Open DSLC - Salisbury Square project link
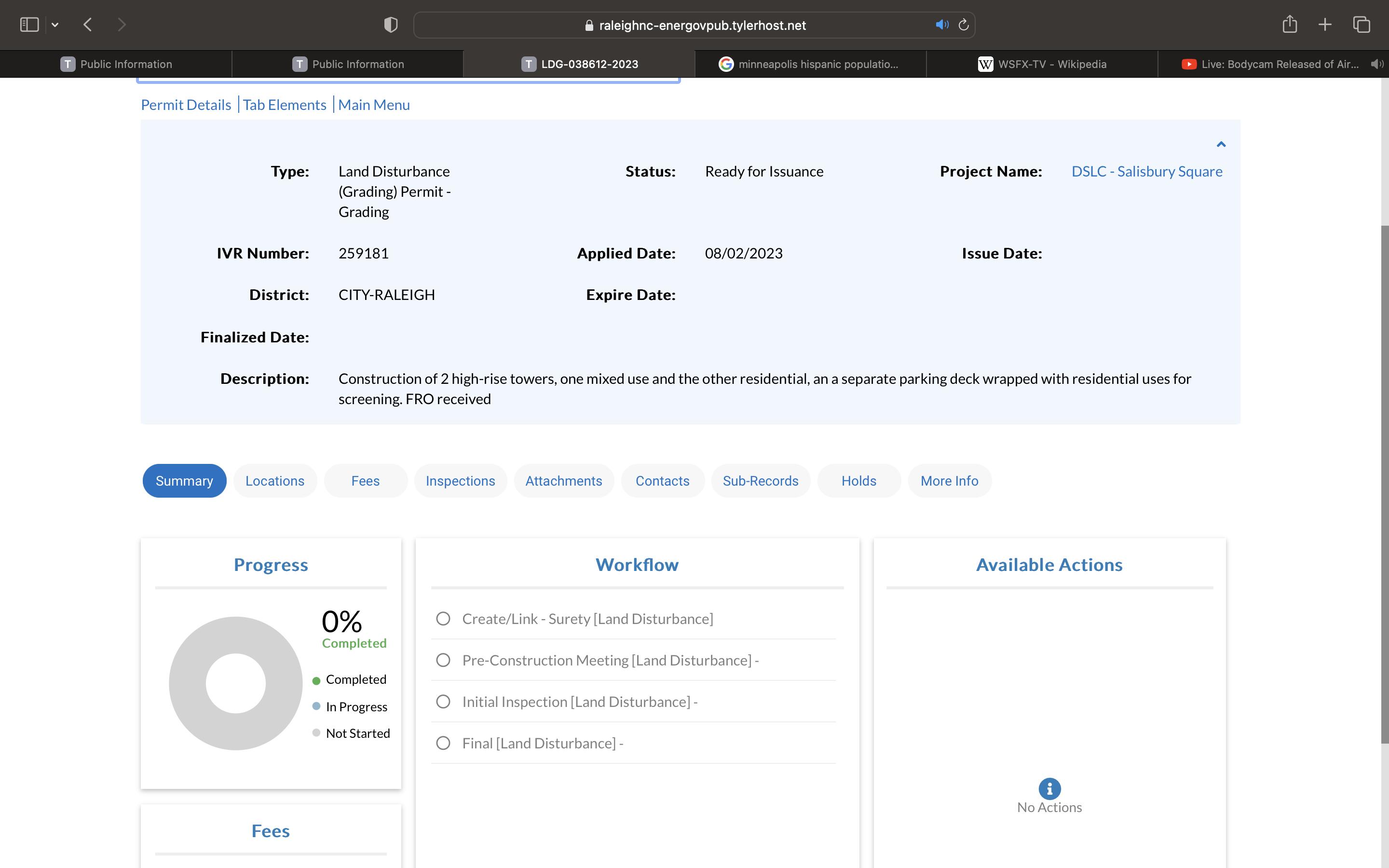Image resolution: width=1389 pixels, height=868 pixels. coord(1146,171)
